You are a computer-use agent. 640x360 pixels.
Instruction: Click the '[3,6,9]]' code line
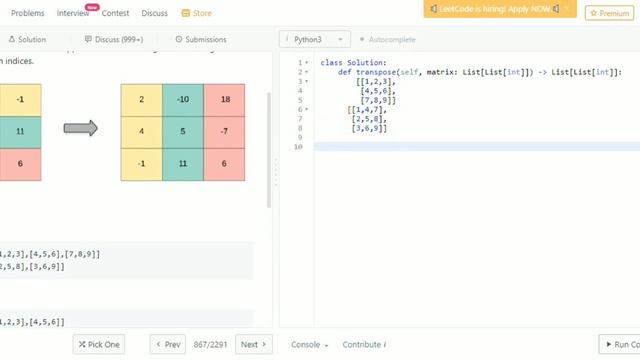click(x=369, y=128)
